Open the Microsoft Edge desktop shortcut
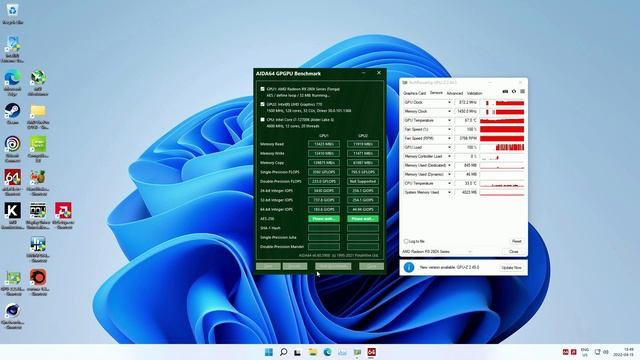Image resolution: width=640 pixels, height=360 pixels. (12, 81)
